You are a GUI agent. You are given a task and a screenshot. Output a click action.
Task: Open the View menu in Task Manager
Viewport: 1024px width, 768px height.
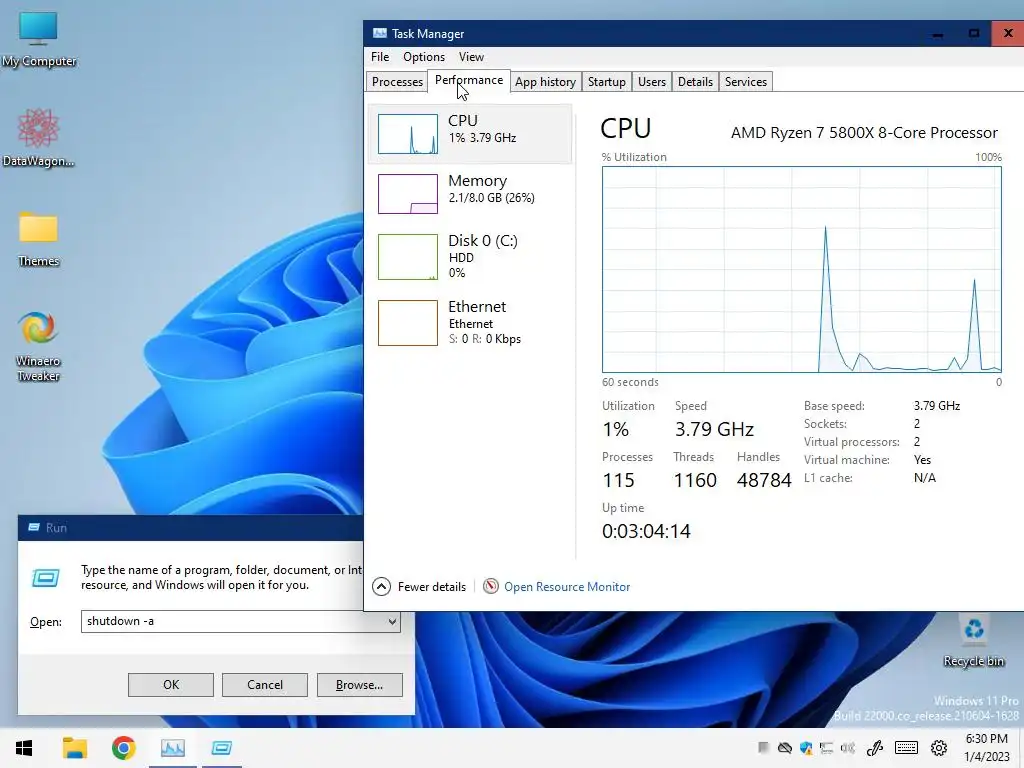tap(471, 57)
